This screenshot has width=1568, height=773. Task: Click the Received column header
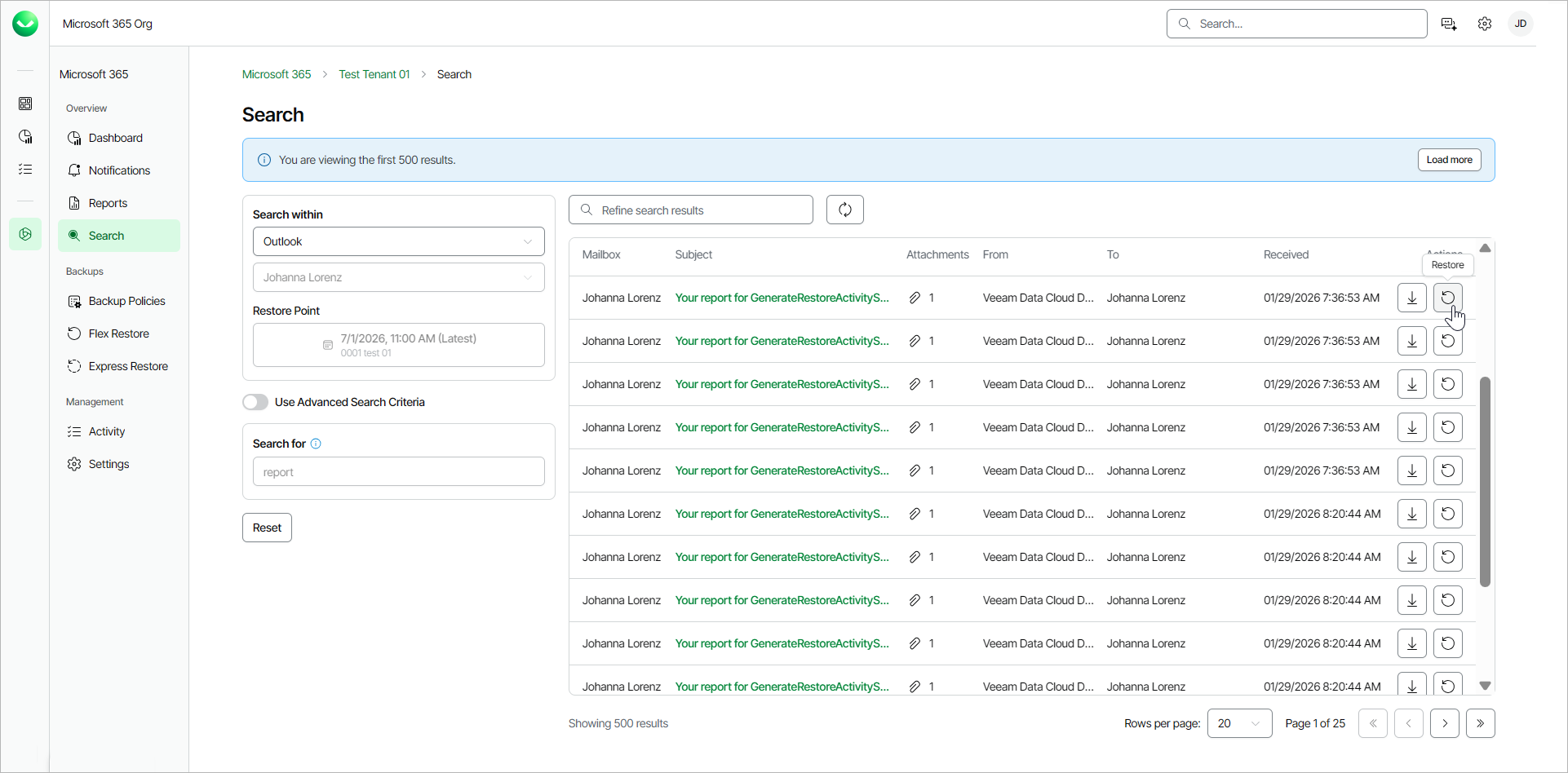tap(1286, 254)
